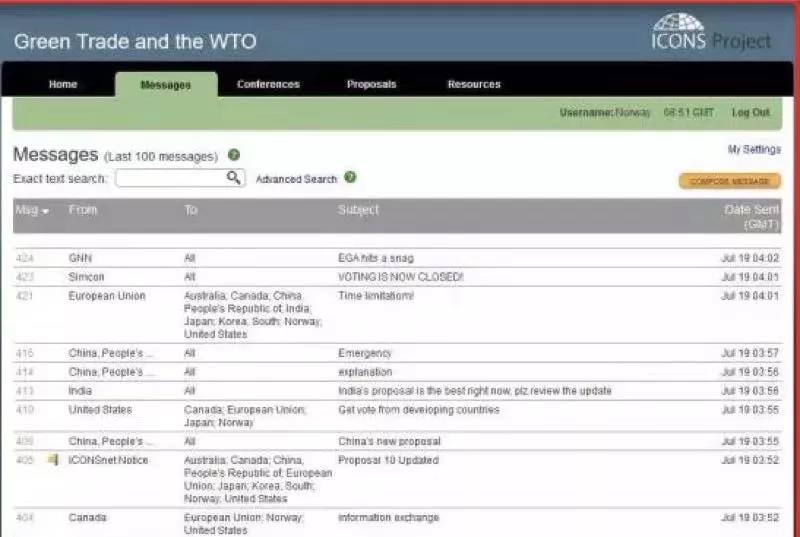The width and height of the screenshot is (800, 537).
Task: Sort by Msg column arrow
Action: click(x=45, y=211)
